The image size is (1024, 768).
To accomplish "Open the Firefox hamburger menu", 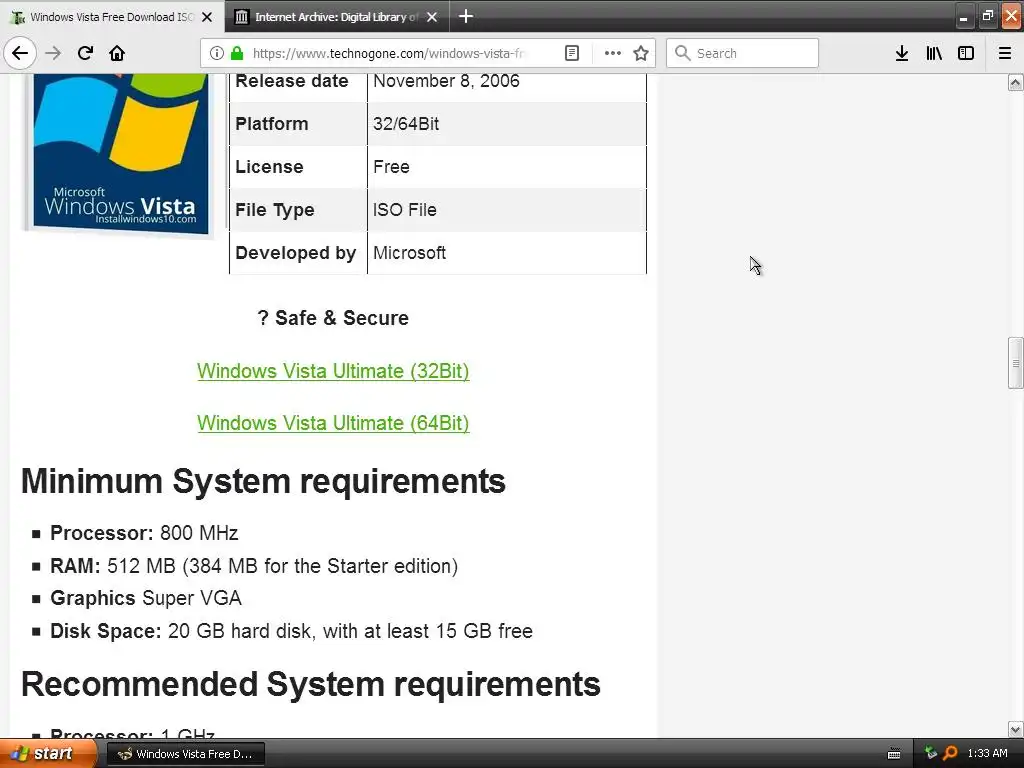I will tap(1005, 53).
